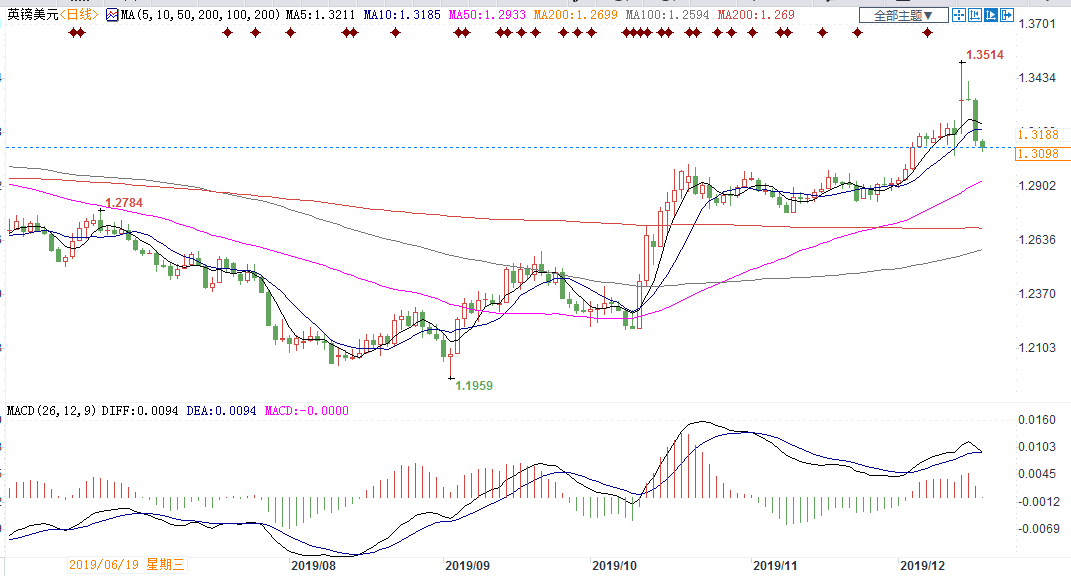
Task: Click the orange 1.3188 axis value
Action: coord(1038,135)
